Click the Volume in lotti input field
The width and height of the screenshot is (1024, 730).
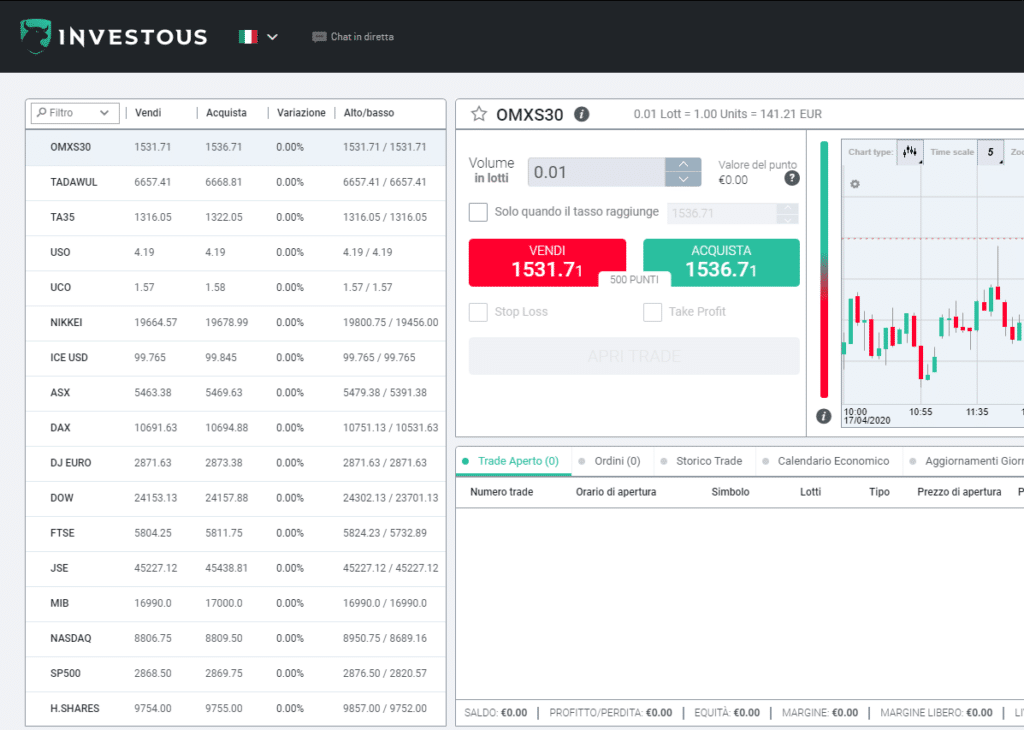pos(596,172)
